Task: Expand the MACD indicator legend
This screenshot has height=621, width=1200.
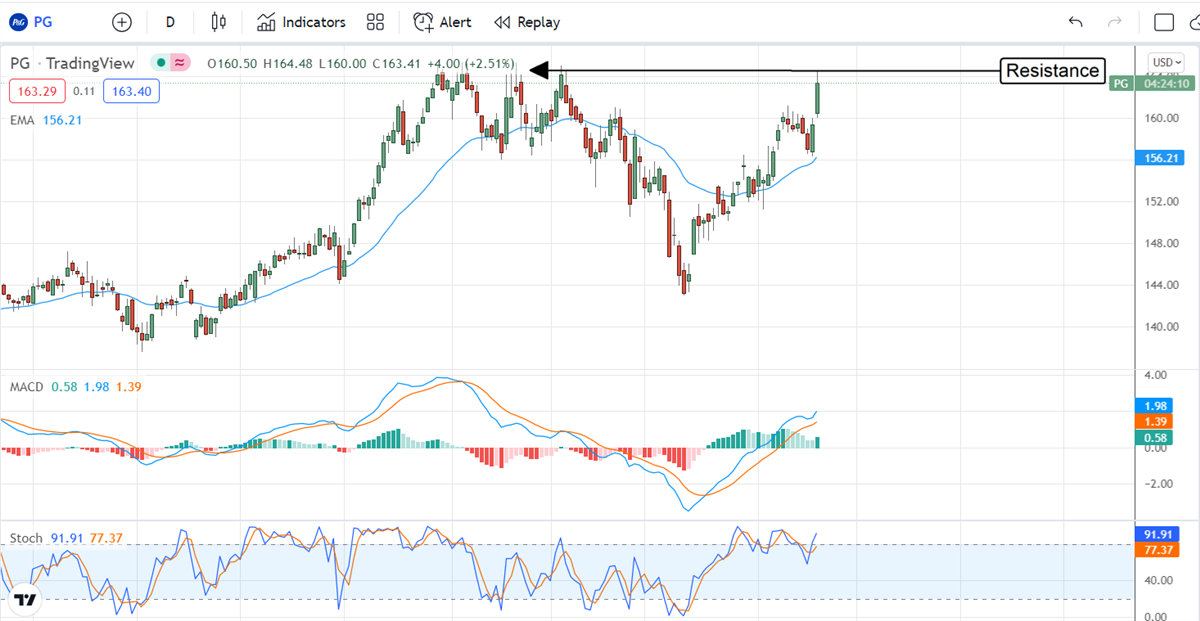Action: click(25, 386)
